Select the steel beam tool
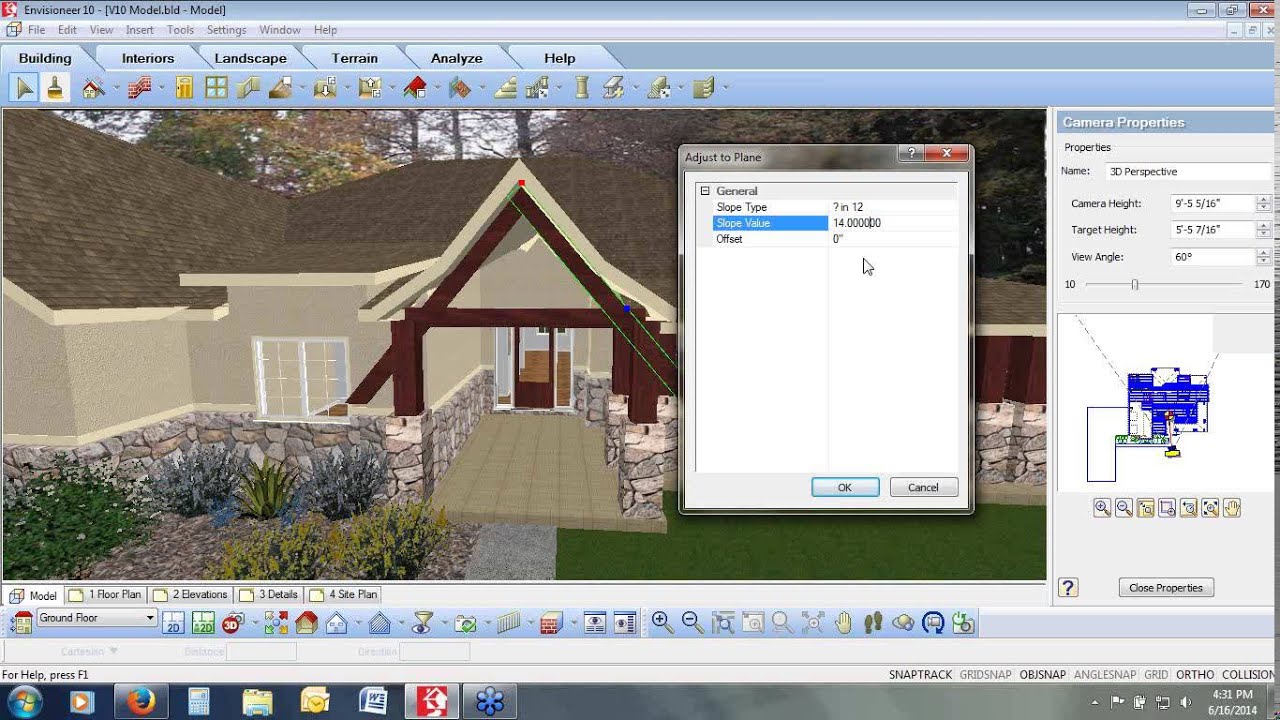Image resolution: width=1280 pixels, height=720 pixels. tap(613, 89)
